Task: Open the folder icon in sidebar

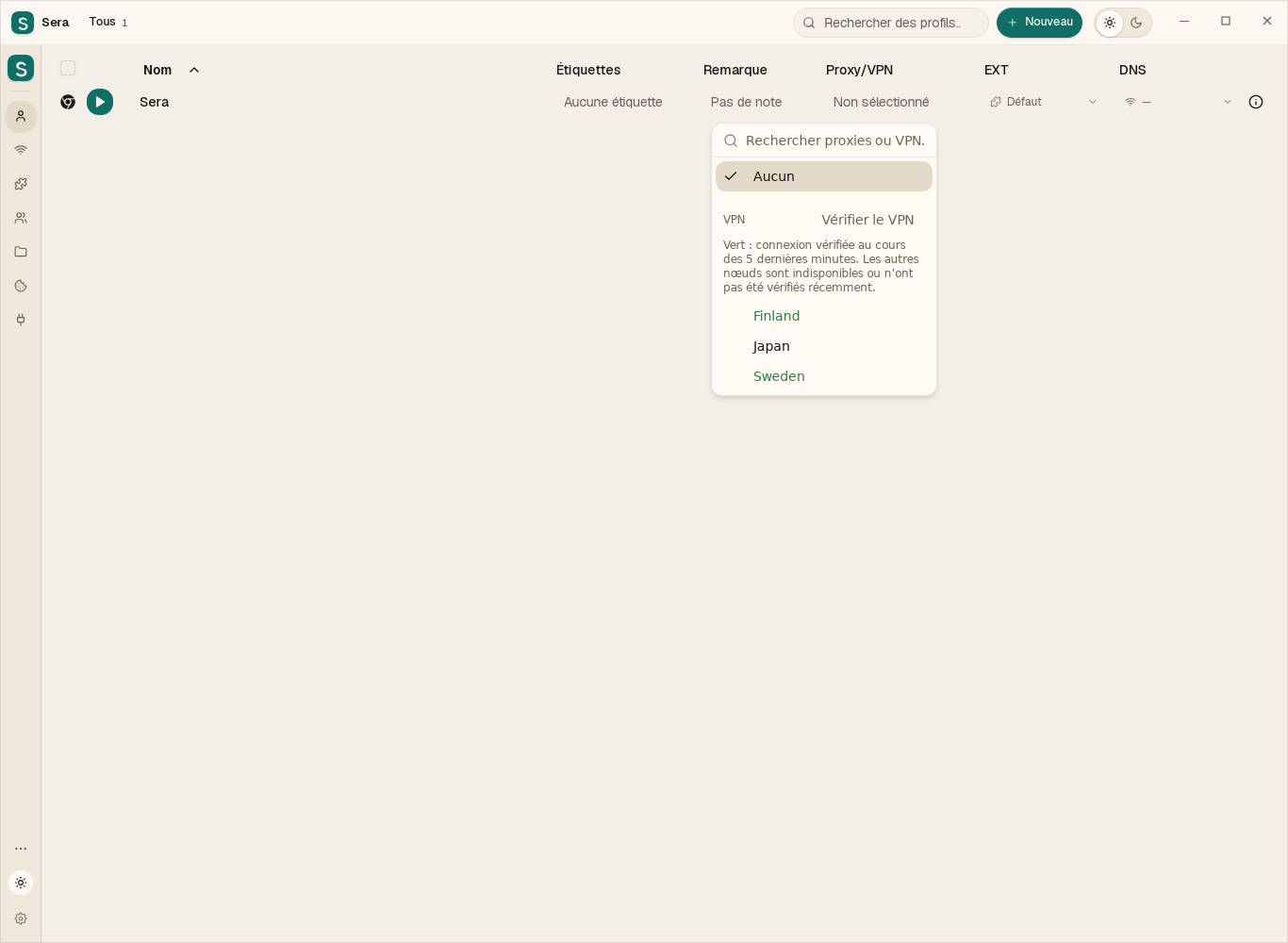Action: (x=21, y=252)
